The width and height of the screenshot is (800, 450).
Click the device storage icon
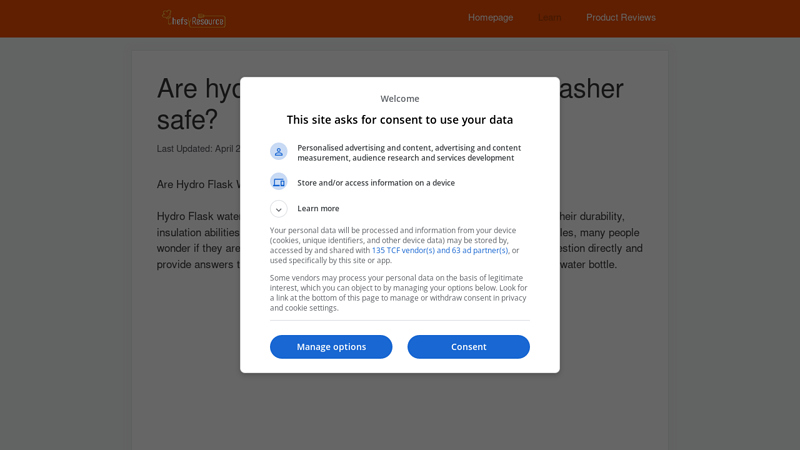point(279,182)
